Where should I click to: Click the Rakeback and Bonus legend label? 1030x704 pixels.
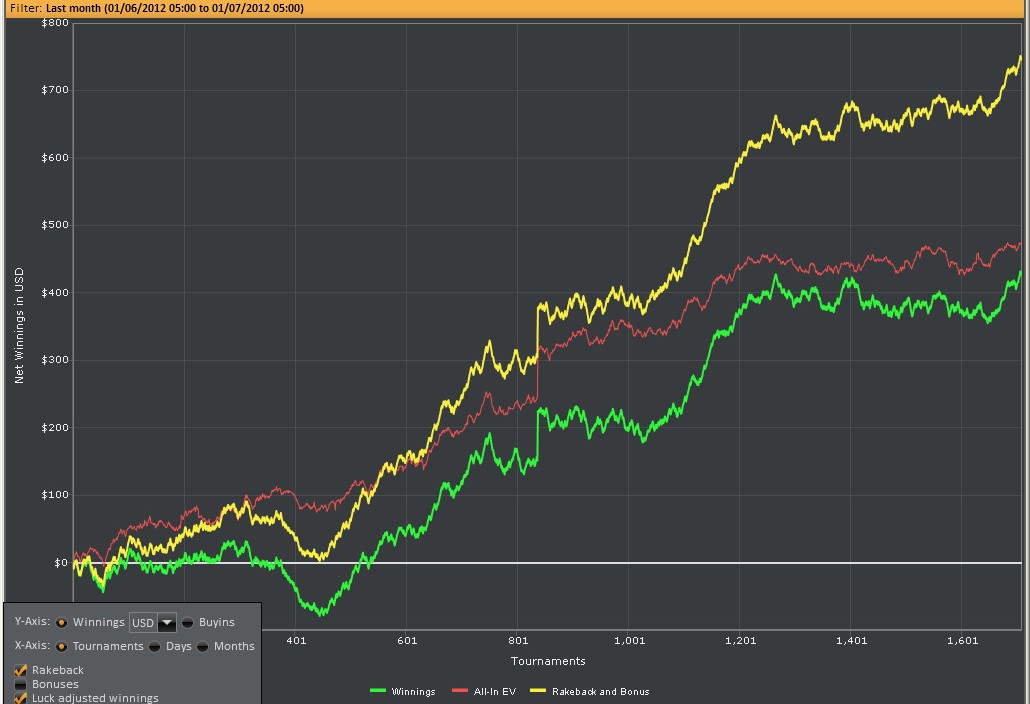(x=600, y=692)
